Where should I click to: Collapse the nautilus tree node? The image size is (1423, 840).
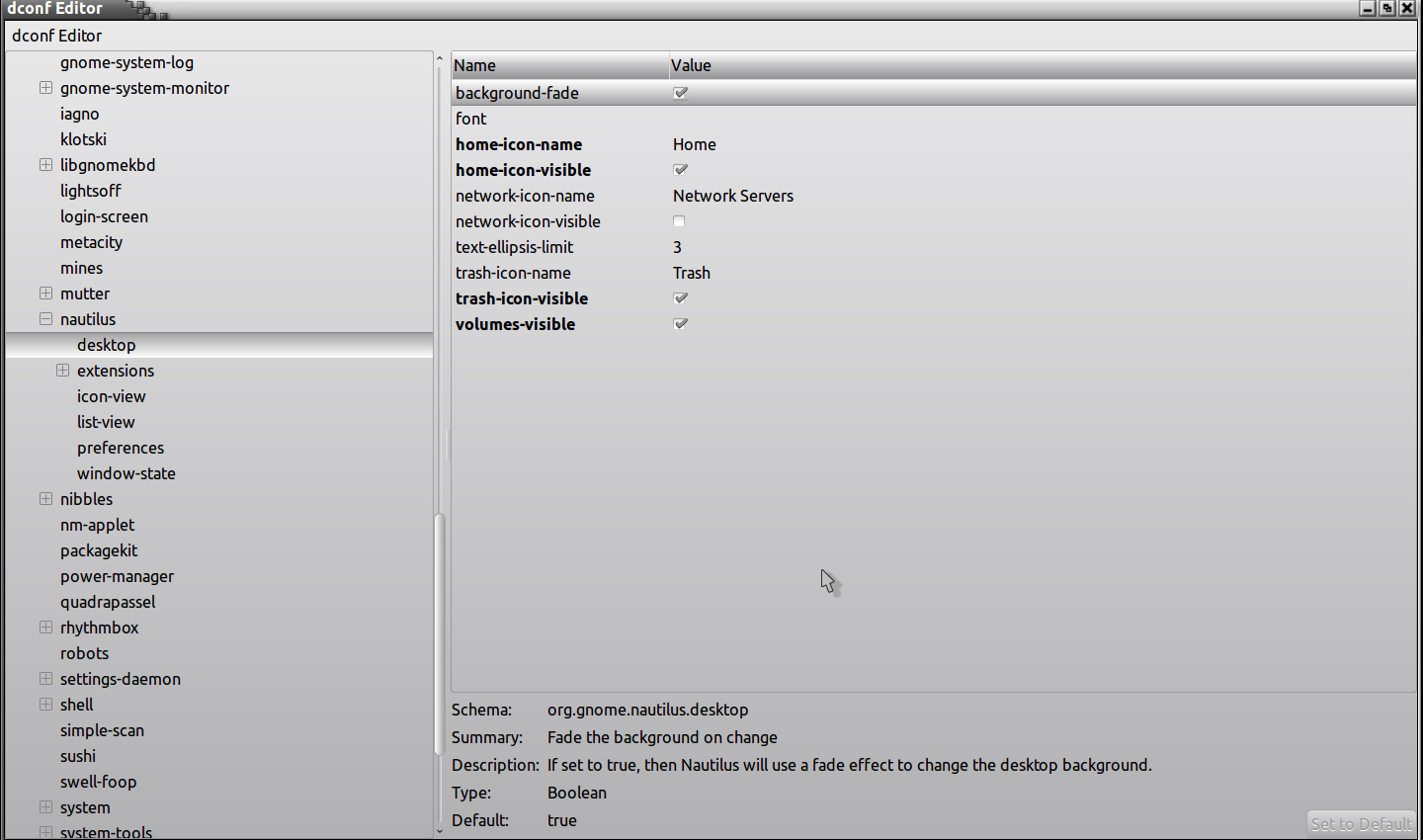pyautogui.click(x=45, y=319)
